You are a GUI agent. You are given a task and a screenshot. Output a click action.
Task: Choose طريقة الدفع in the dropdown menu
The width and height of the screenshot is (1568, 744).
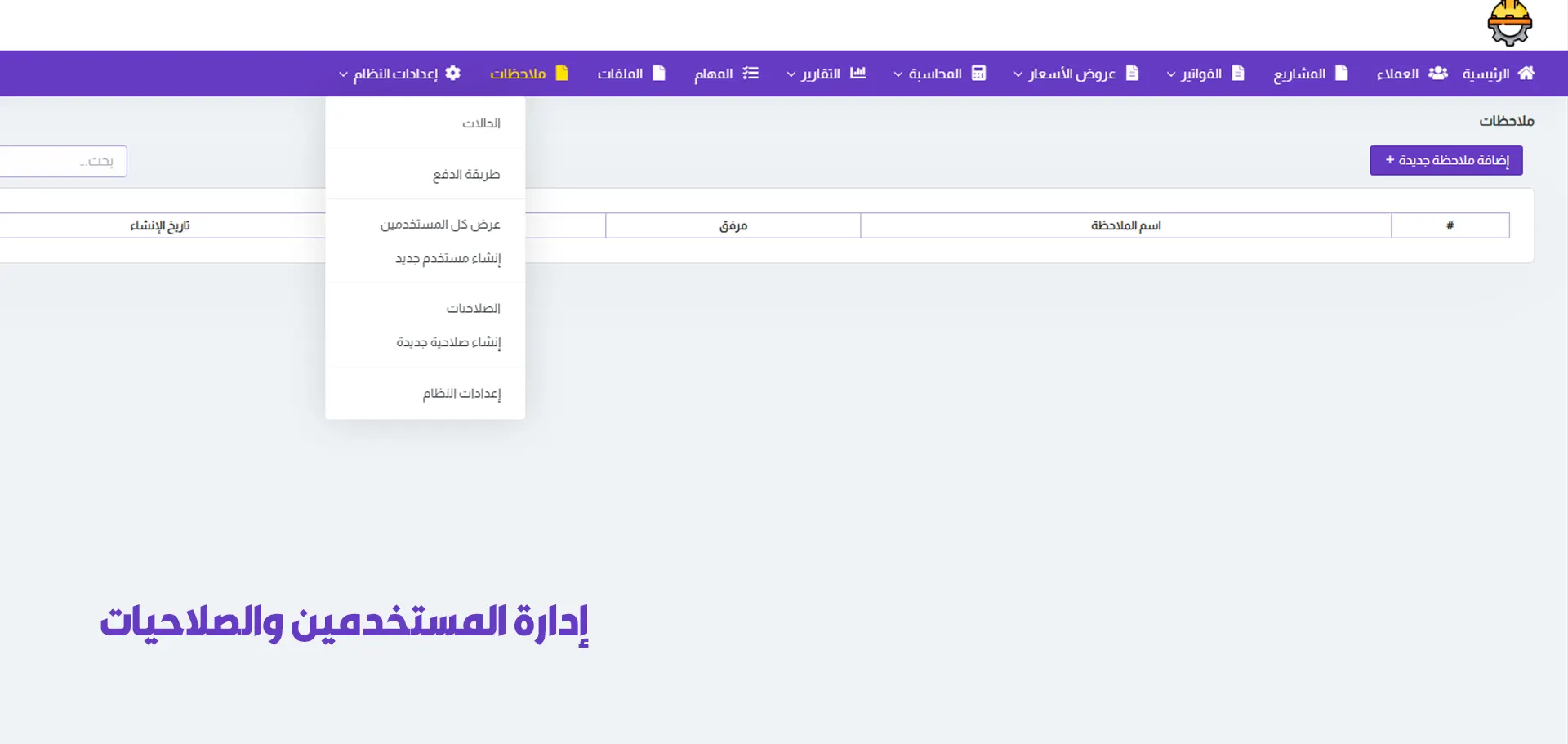tap(466, 175)
